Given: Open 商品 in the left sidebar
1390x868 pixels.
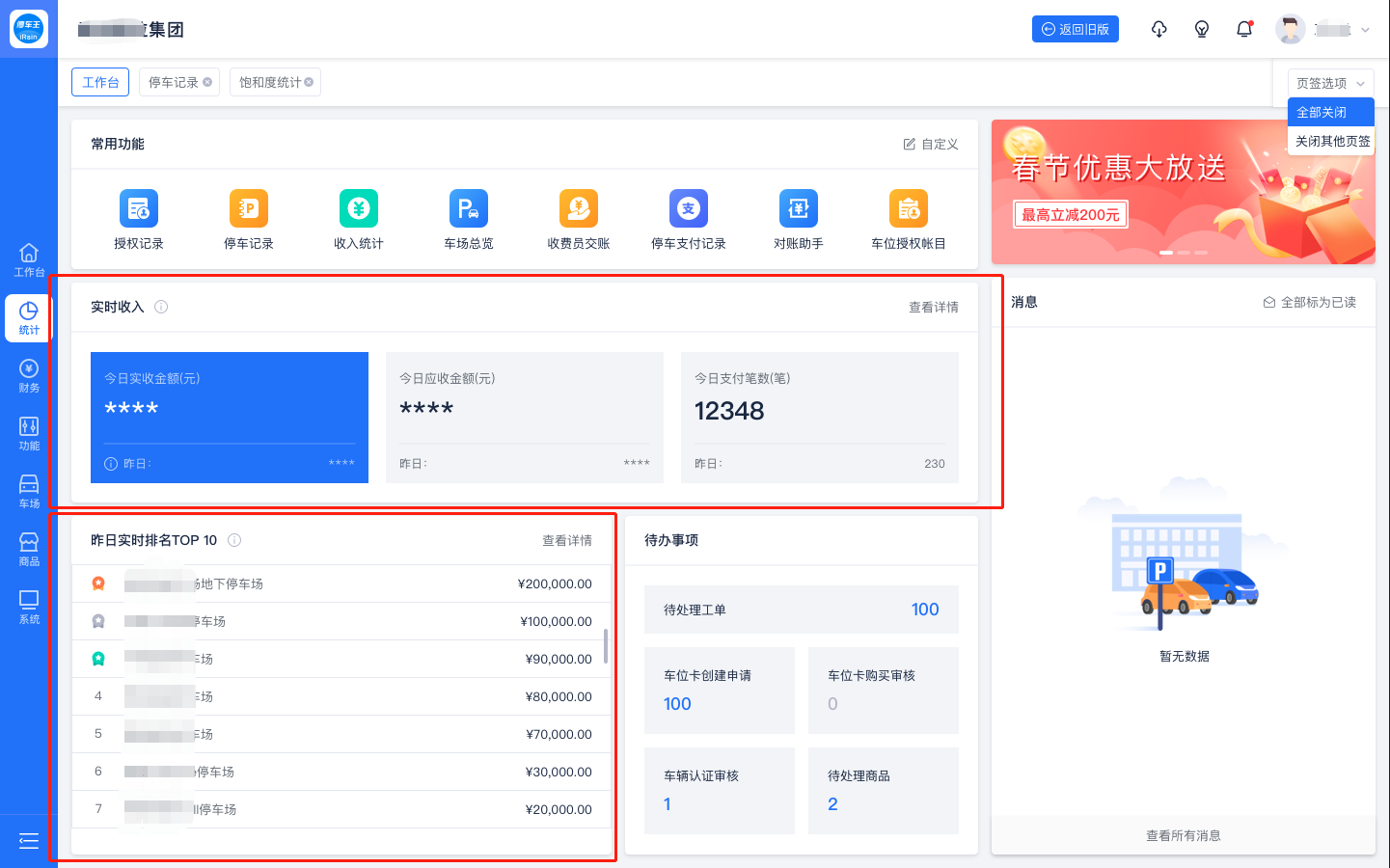Looking at the screenshot, I should point(29,550).
